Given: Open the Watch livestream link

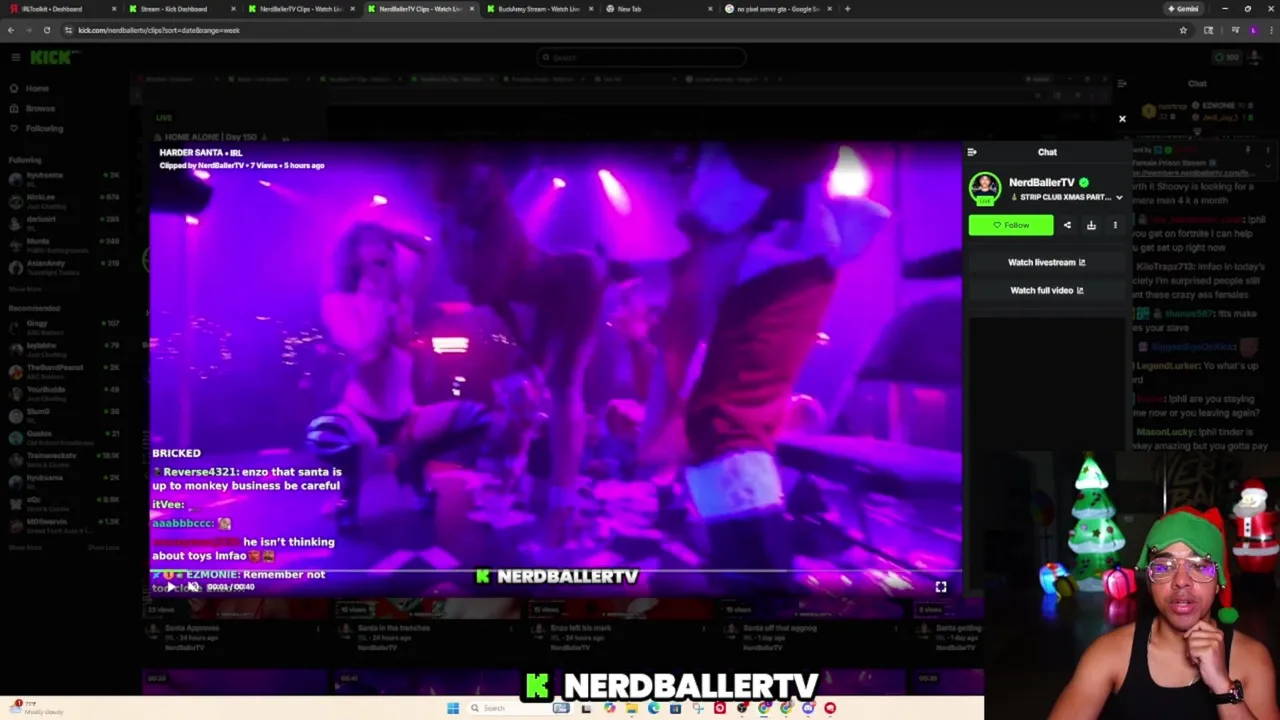Looking at the screenshot, I should (x=1046, y=262).
